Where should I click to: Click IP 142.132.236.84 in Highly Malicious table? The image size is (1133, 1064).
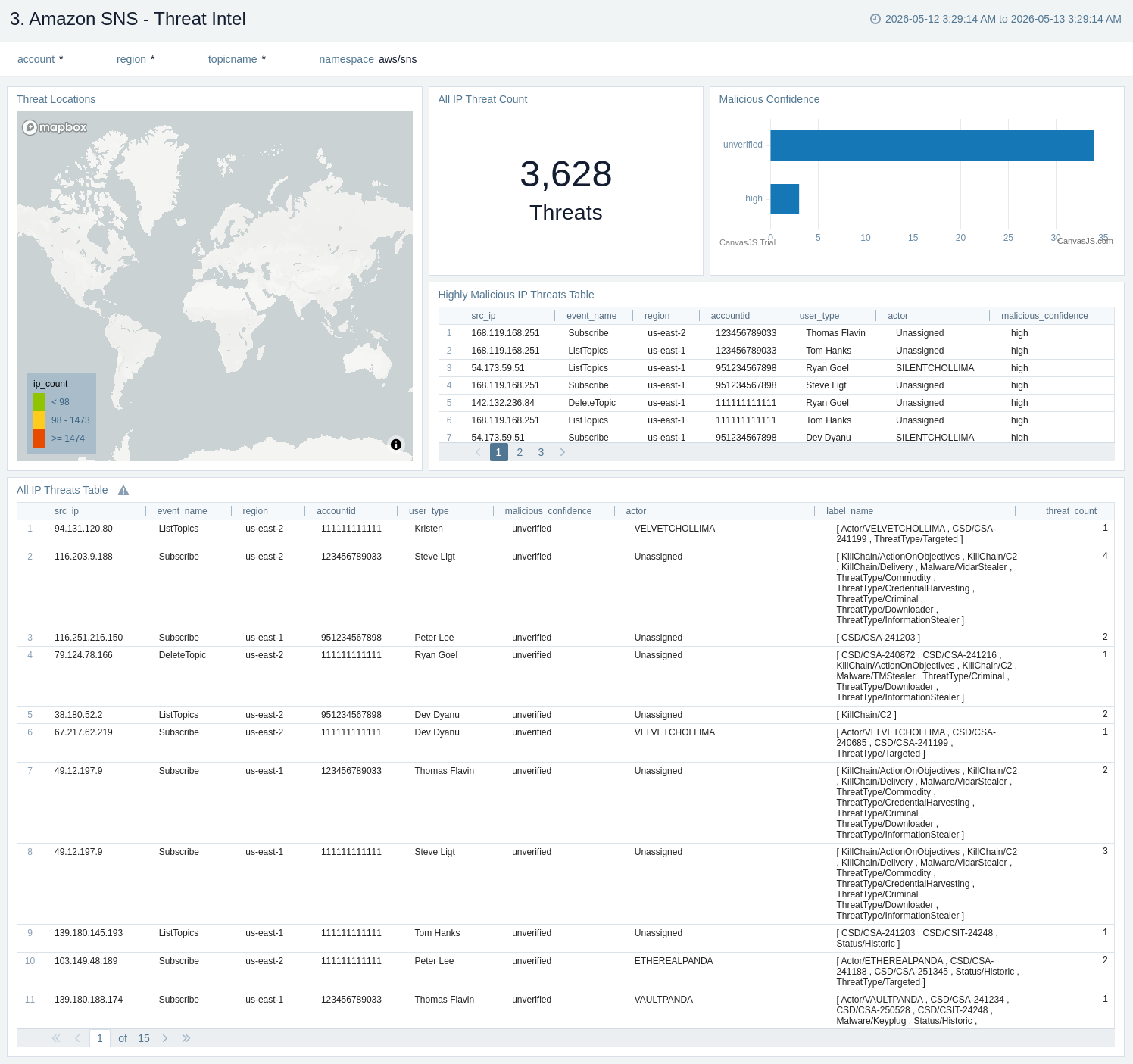coord(503,403)
